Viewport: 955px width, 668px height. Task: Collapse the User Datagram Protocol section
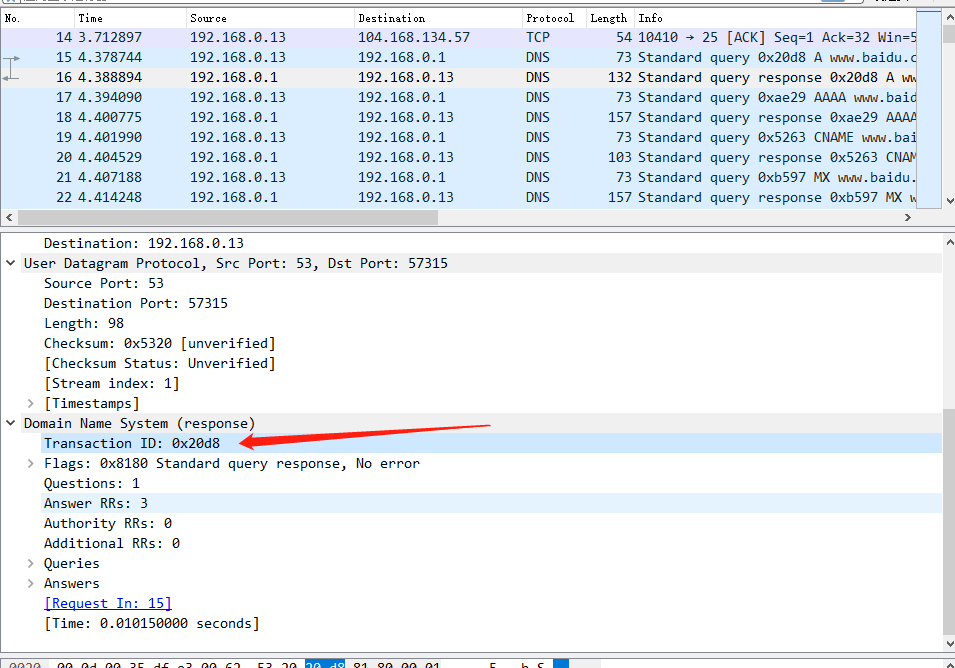coord(11,263)
